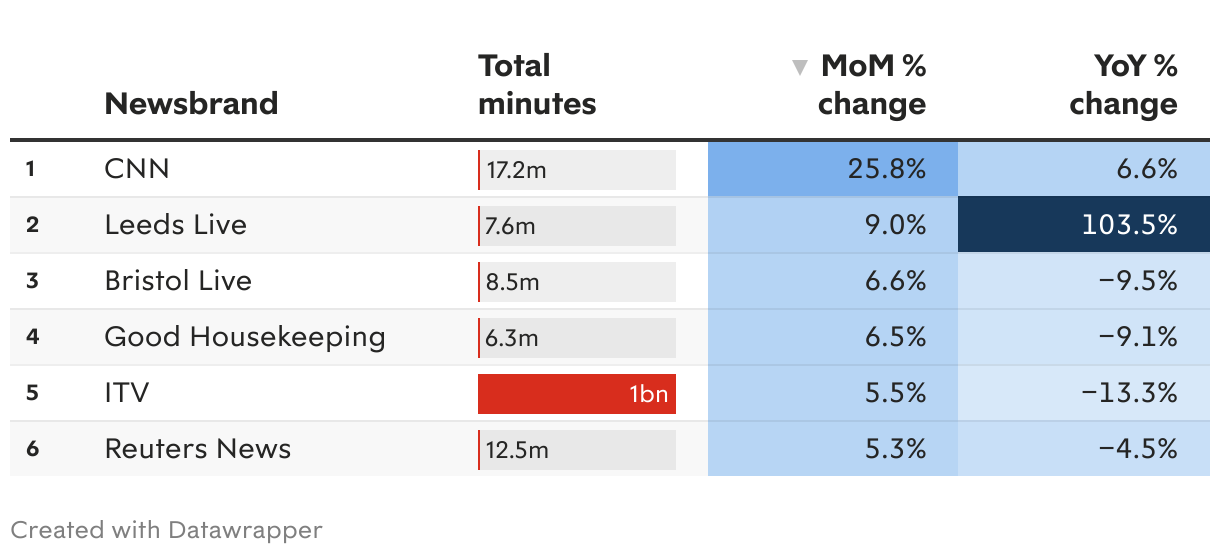Click ITV's −13.3% YoY change cell
1220x554 pixels.
1083,393
